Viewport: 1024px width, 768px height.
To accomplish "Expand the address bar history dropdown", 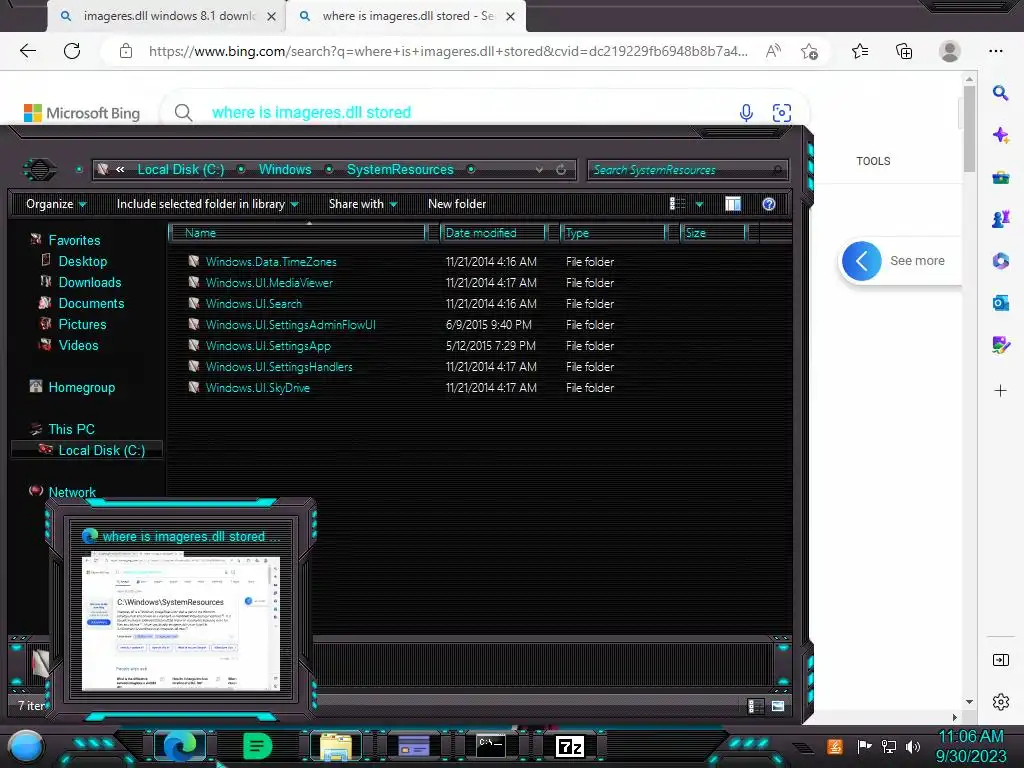I will pos(539,170).
